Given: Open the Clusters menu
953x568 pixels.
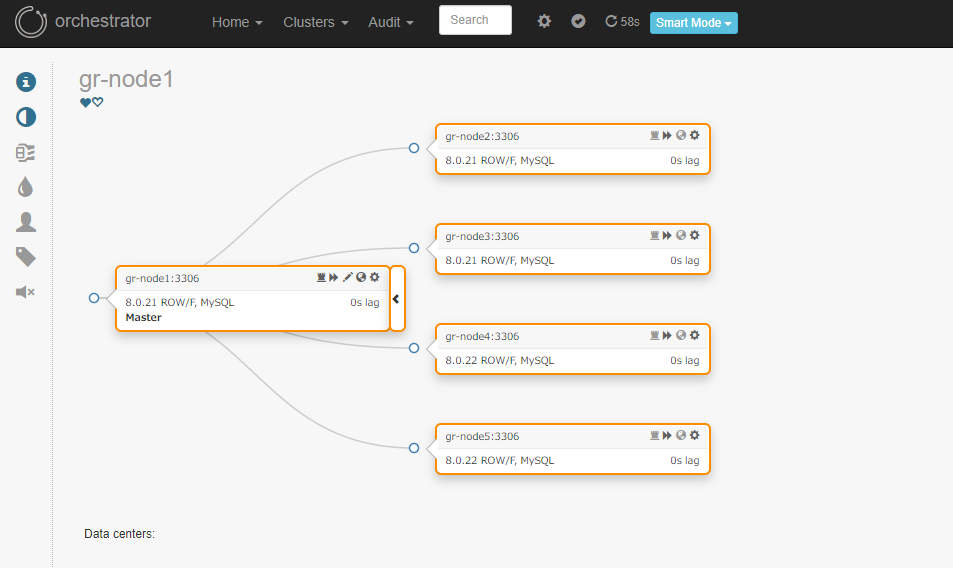Looking at the screenshot, I should click(315, 22).
